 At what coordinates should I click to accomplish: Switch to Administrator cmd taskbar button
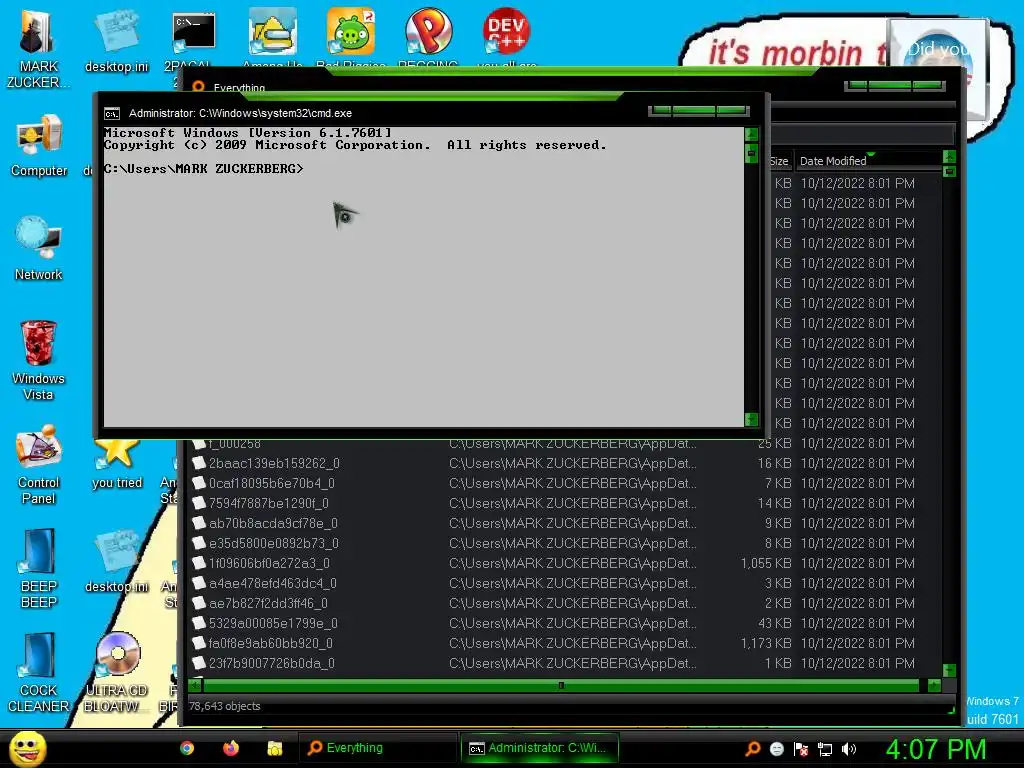[x=539, y=748]
